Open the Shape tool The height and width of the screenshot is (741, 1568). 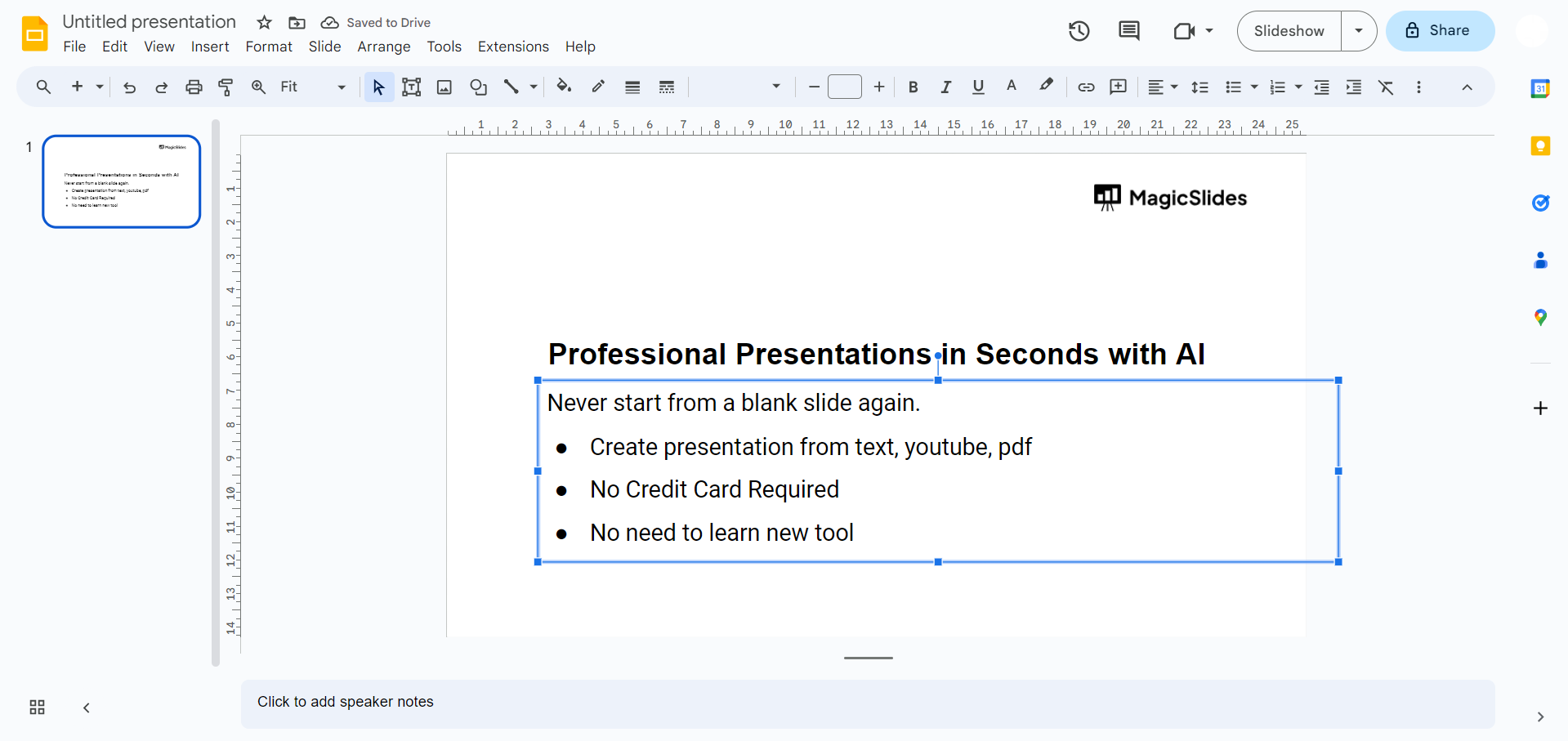click(479, 87)
